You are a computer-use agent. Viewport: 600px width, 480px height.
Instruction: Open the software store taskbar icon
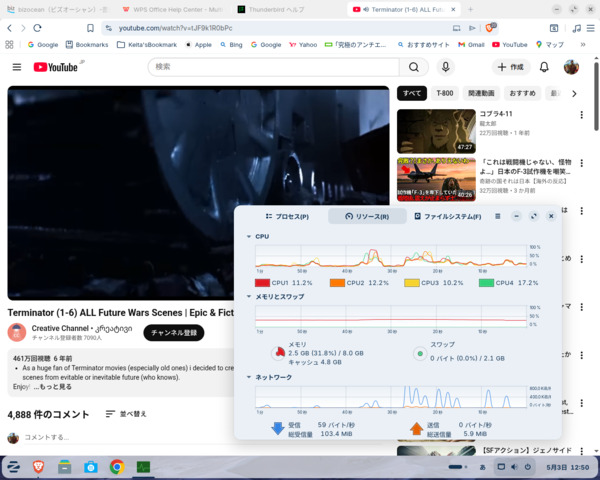click(x=91, y=467)
